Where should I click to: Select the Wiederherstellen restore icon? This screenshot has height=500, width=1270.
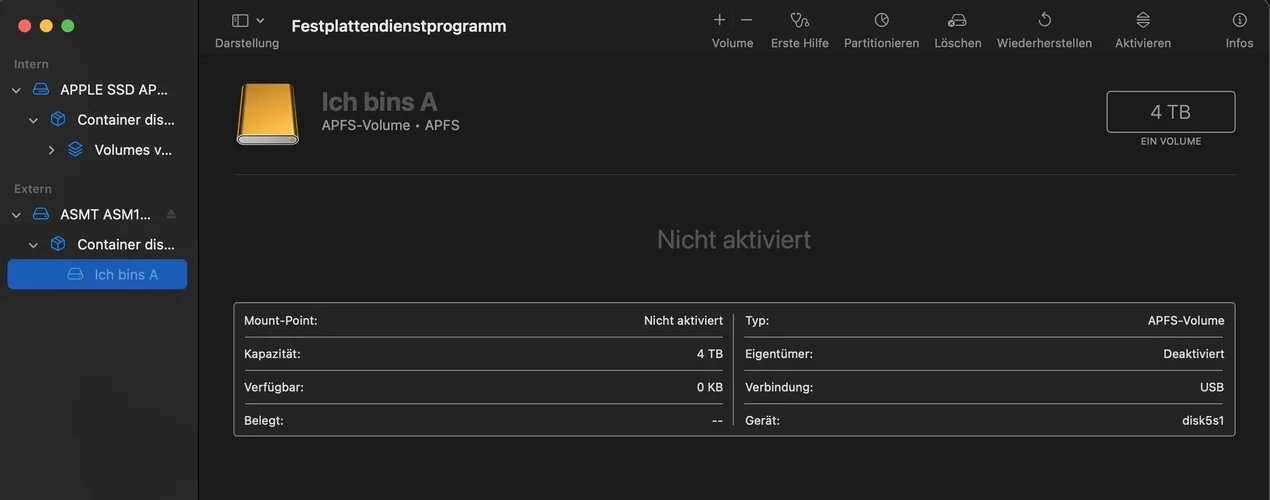pos(1044,20)
